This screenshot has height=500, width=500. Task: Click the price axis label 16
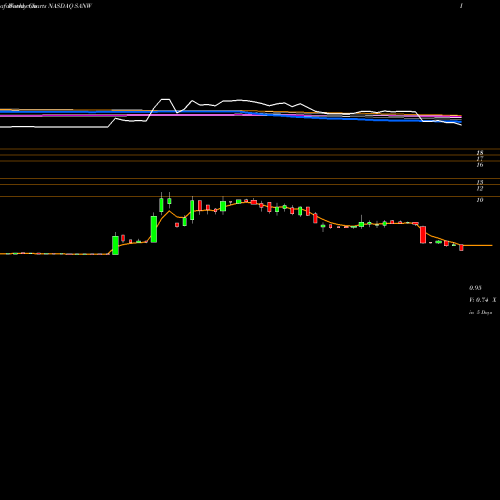(x=480, y=165)
